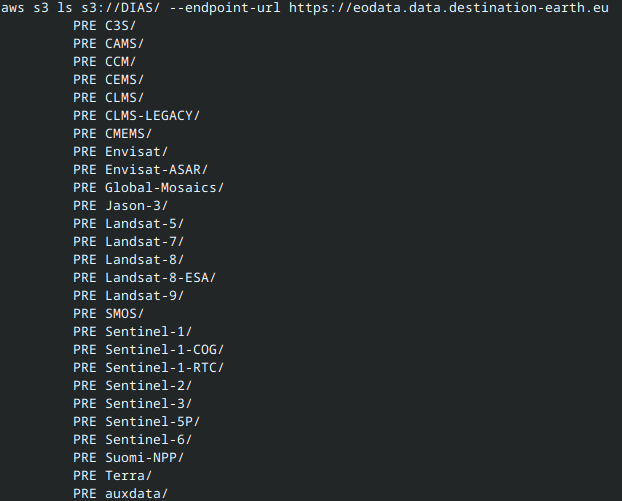Viewport: 622px width, 501px height.
Task: Select the Jason-3/ prefix
Action: click(136, 206)
